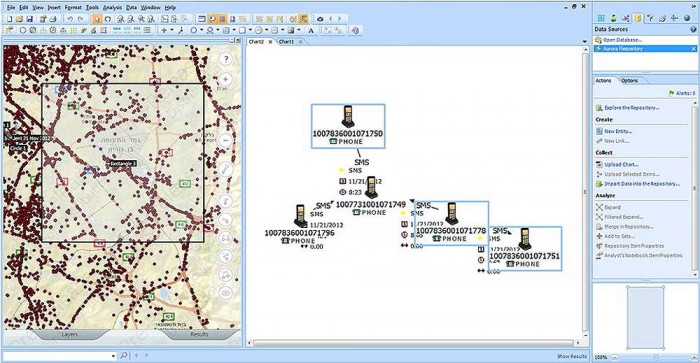
Task: Click the text label A tool icon
Action: click(311, 30)
